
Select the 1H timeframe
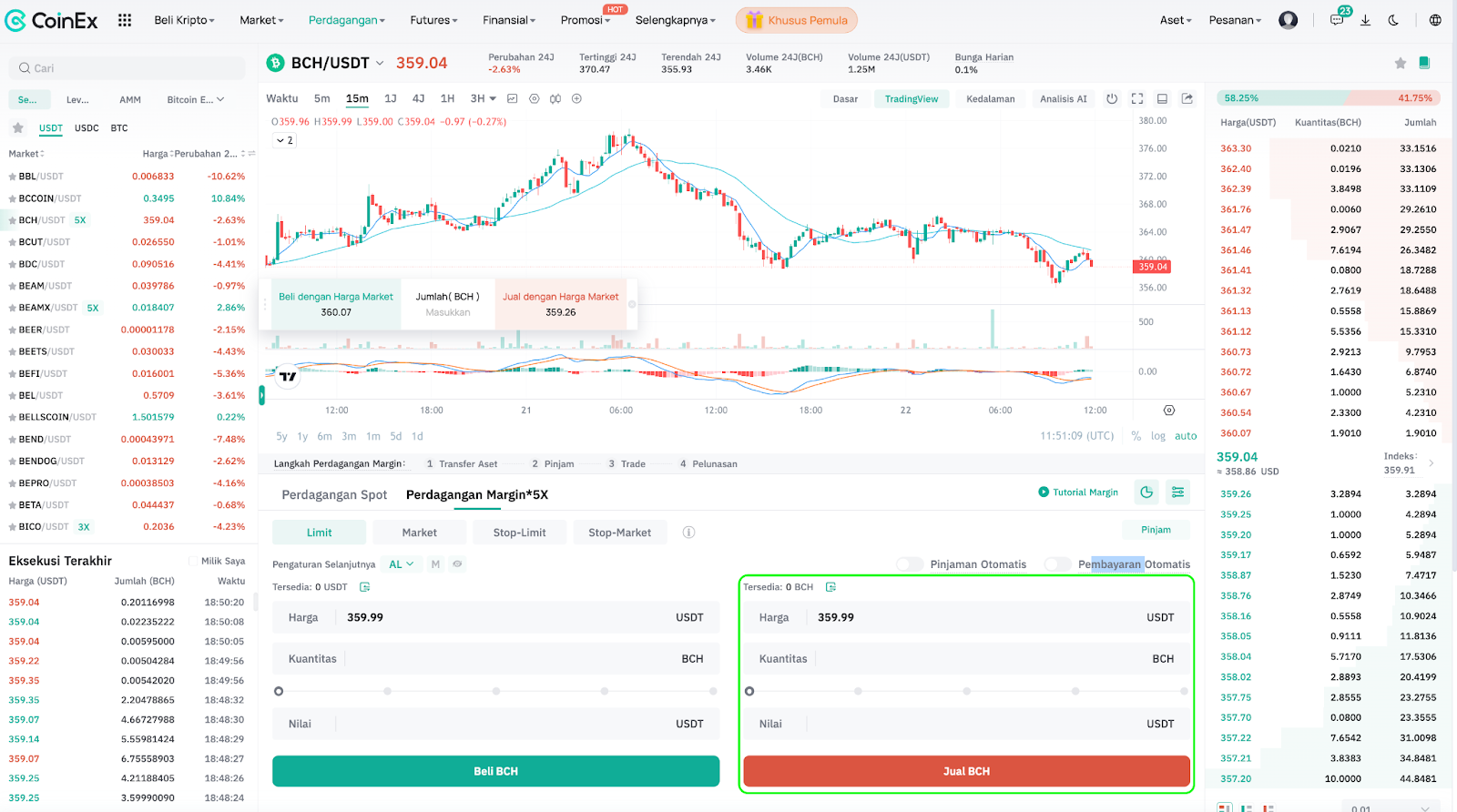pyautogui.click(x=447, y=98)
